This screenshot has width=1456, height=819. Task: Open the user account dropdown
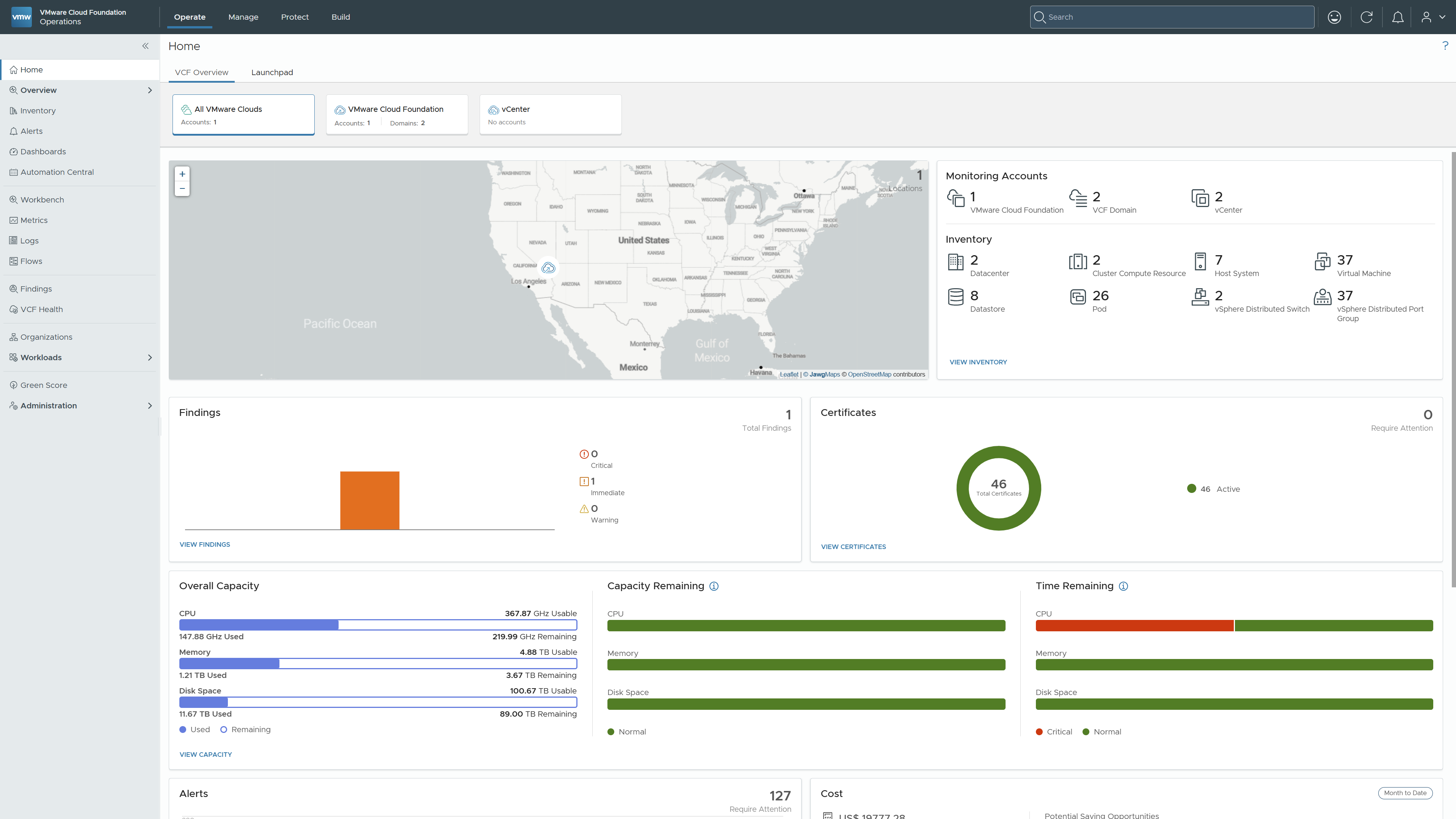(1433, 17)
